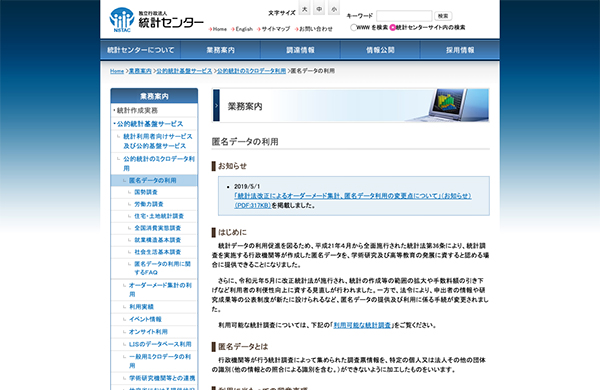Set text size to 小 (small)

(x=334, y=8)
